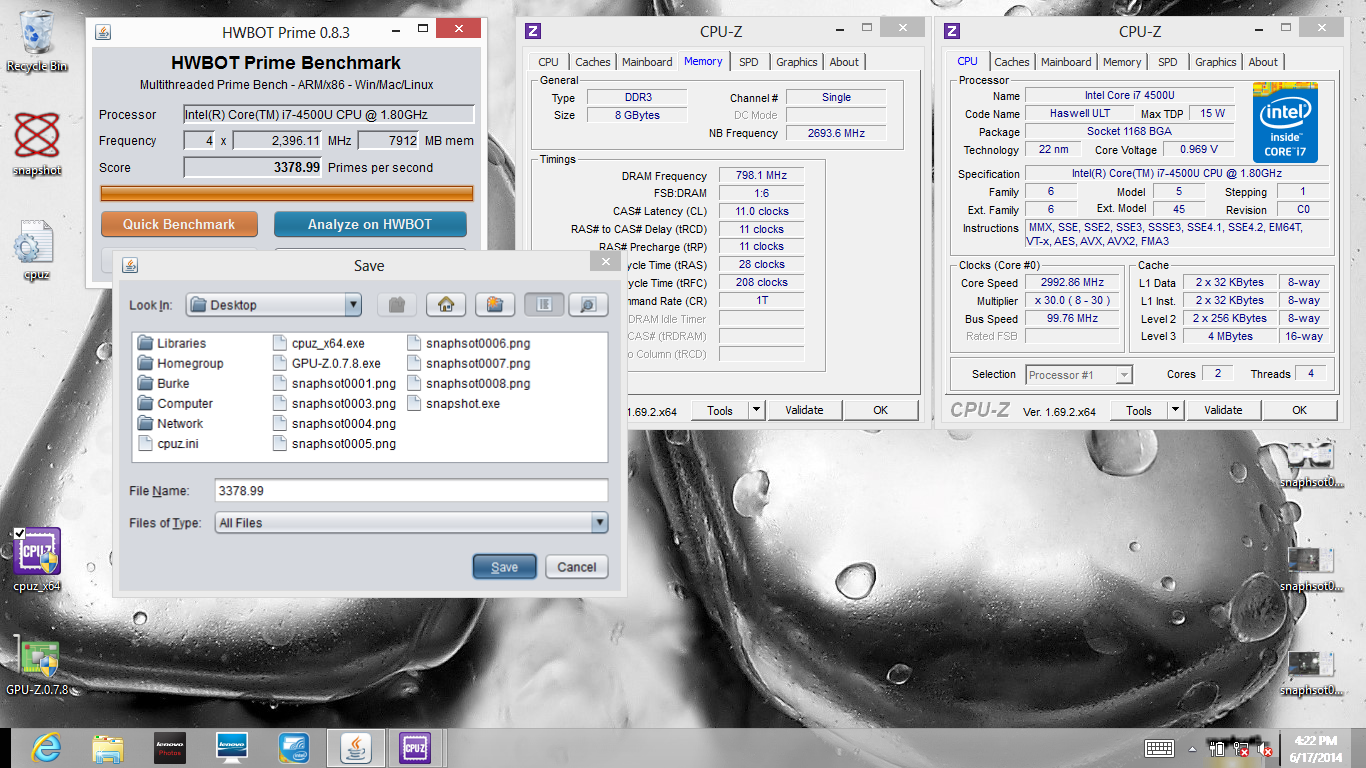This screenshot has width=1366, height=768.
Task: Click the HWBOT benchmark progress bar
Action: pos(287,193)
